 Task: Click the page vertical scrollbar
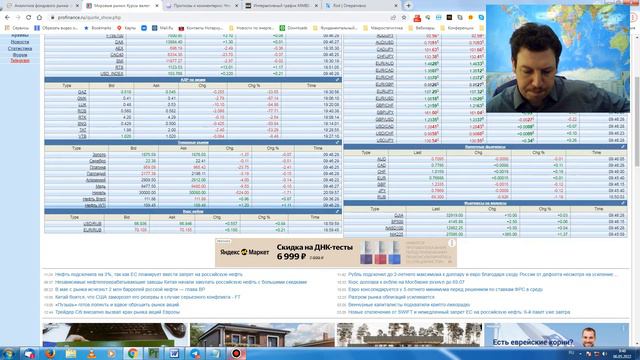[x=636, y=122]
